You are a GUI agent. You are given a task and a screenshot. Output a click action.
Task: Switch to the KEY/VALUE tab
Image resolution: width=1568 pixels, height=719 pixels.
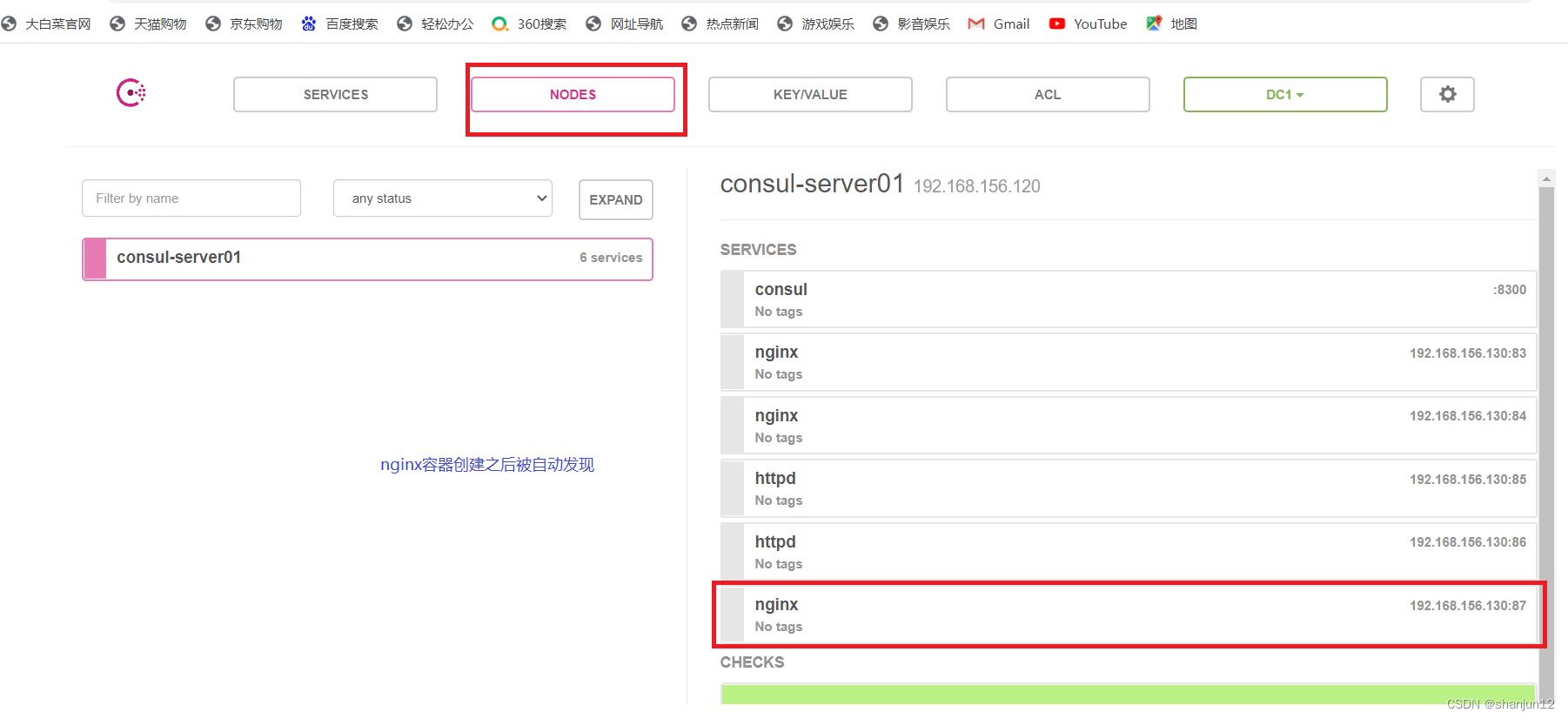tap(810, 94)
